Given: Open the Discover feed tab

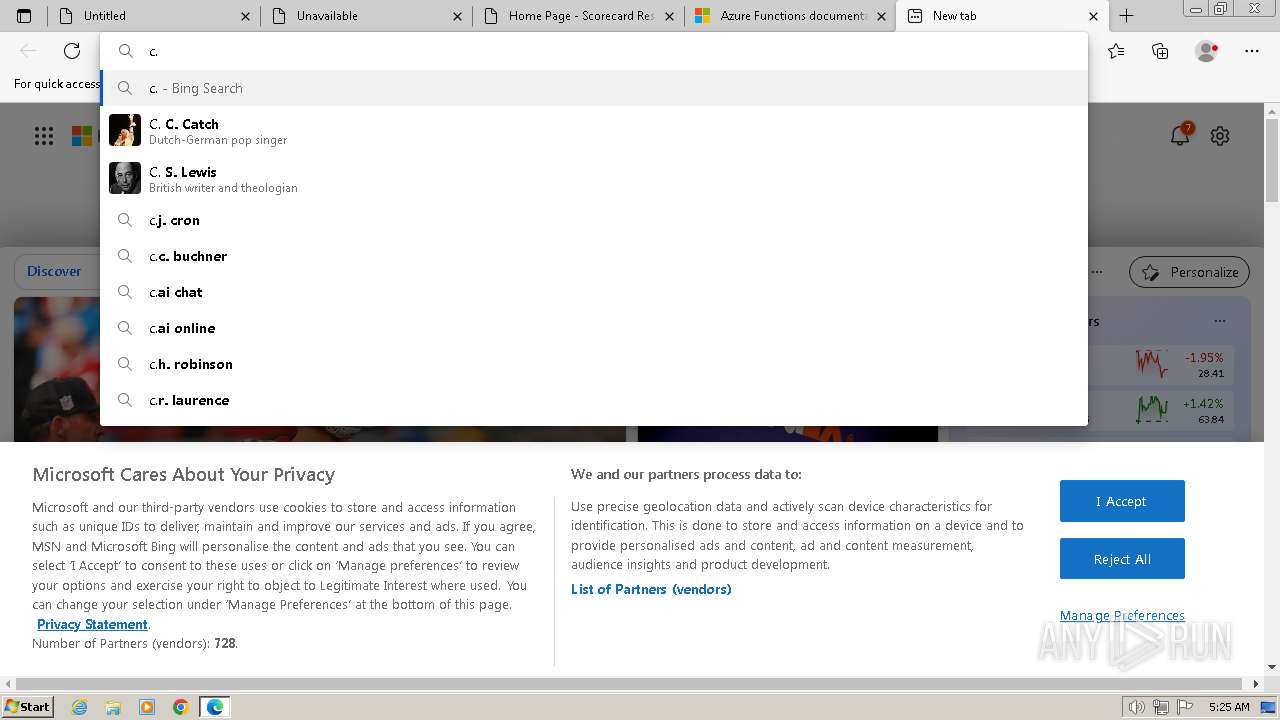Looking at the screenshot, I should pyautogui.click(x=54, y=271).
